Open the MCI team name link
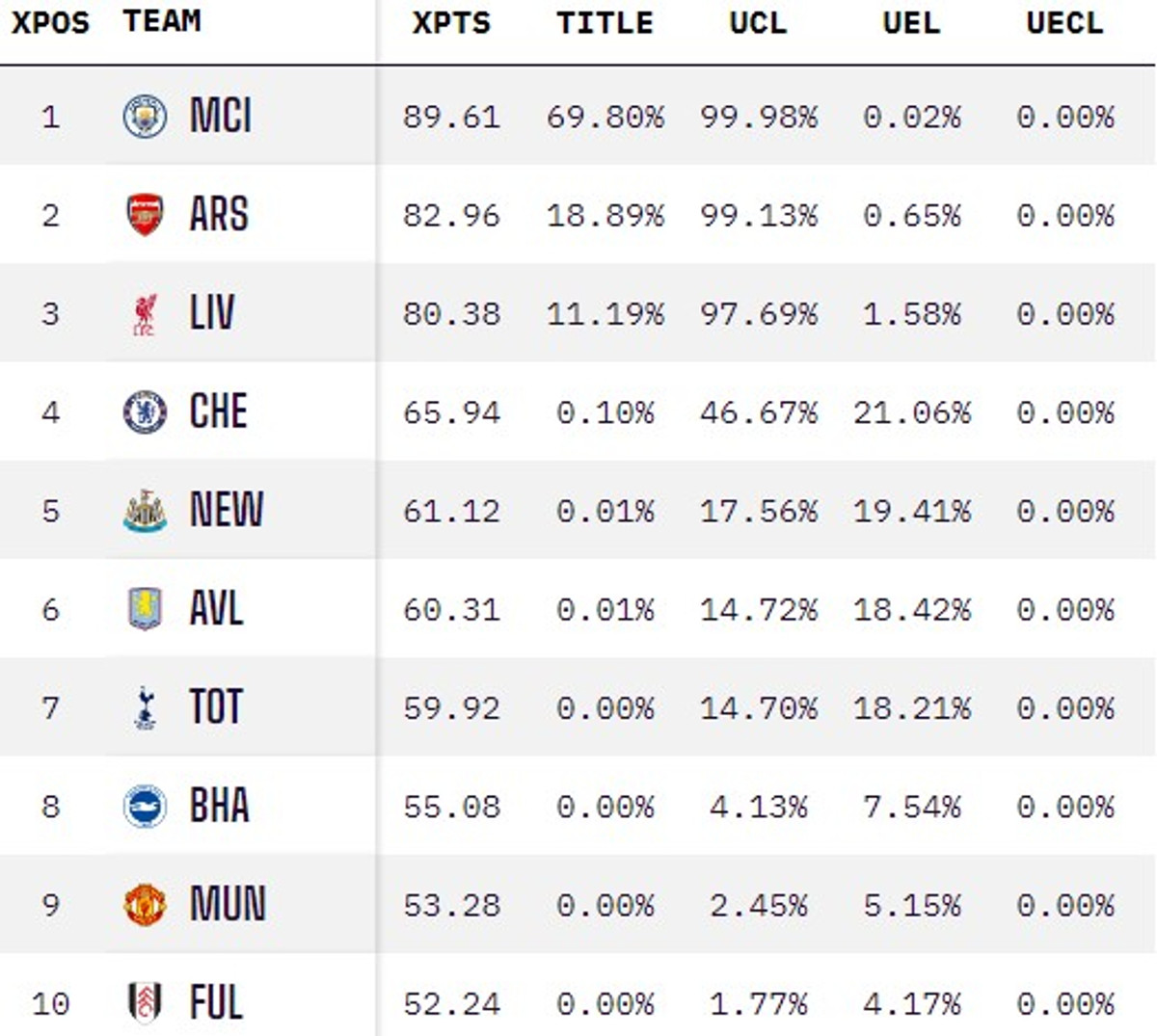The width and height of the screenshot is (1157, 1036). tap(221, 117)
